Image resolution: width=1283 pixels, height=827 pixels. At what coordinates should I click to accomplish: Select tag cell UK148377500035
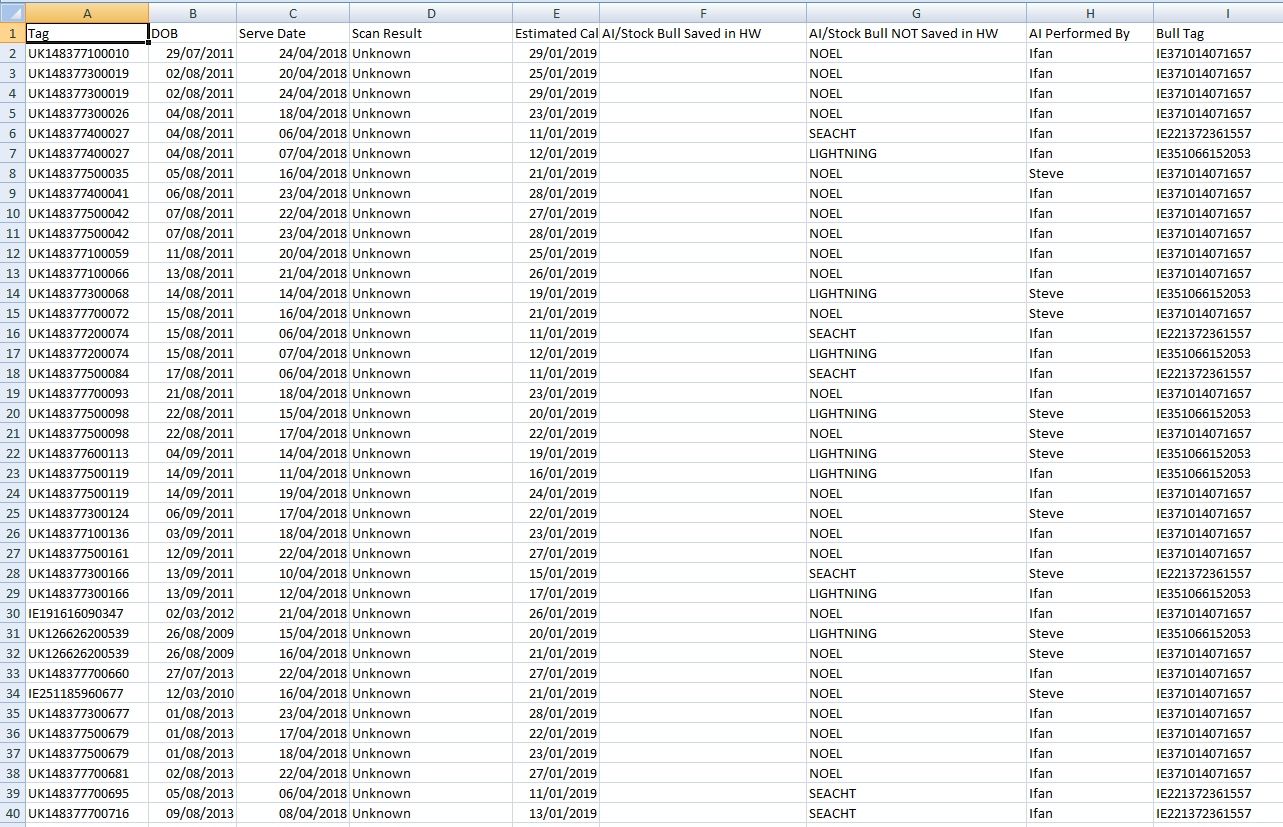click(88, 173)
